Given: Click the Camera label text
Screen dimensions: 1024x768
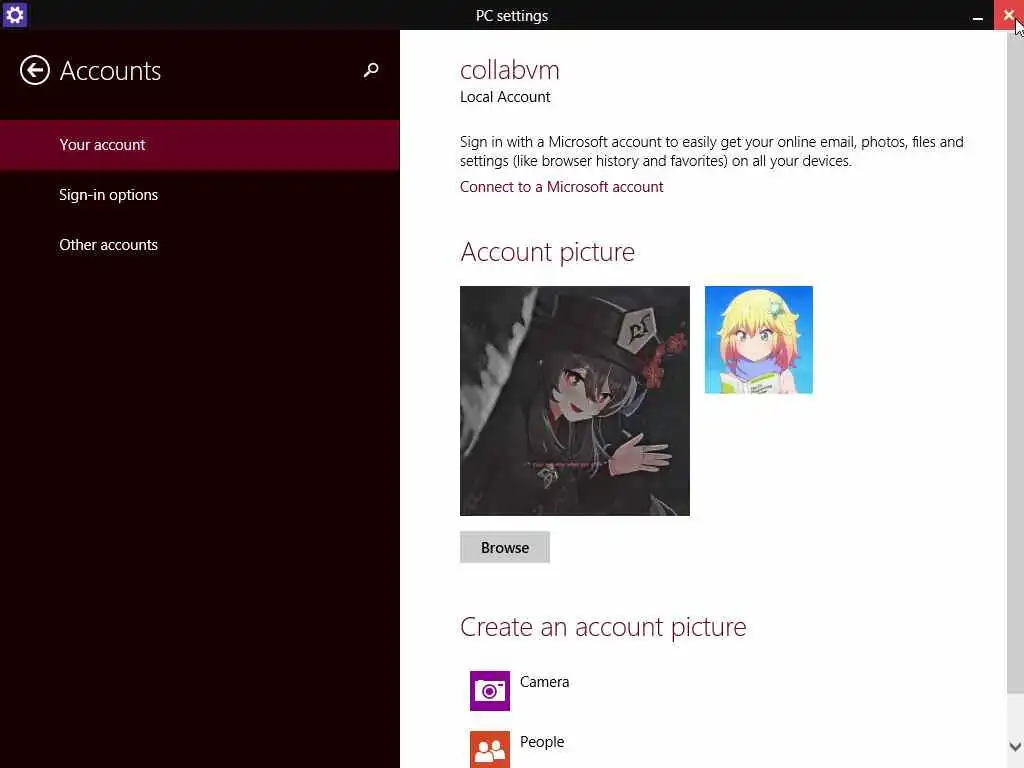Looking at the screenshot, I should [545, 682].
